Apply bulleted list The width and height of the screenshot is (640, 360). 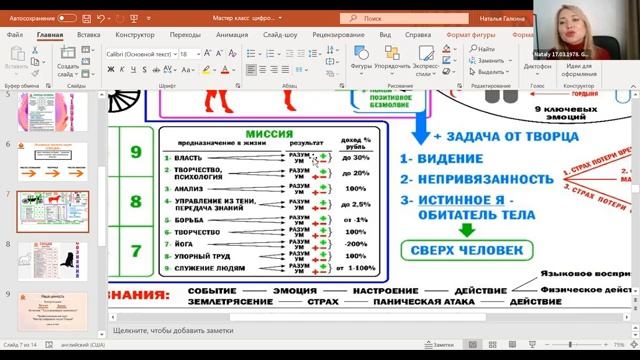click(251, 53)
